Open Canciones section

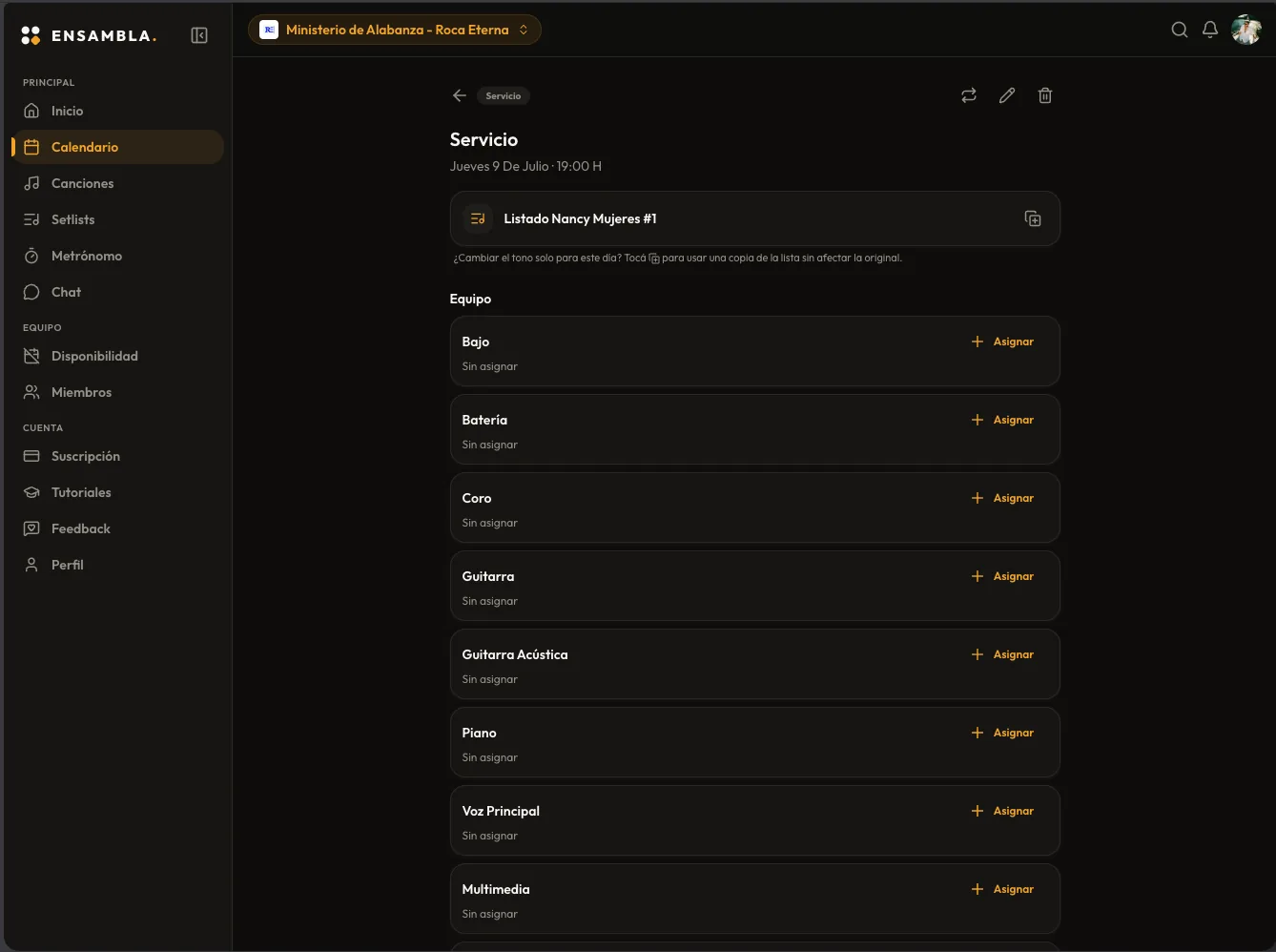tap(117, 183)
